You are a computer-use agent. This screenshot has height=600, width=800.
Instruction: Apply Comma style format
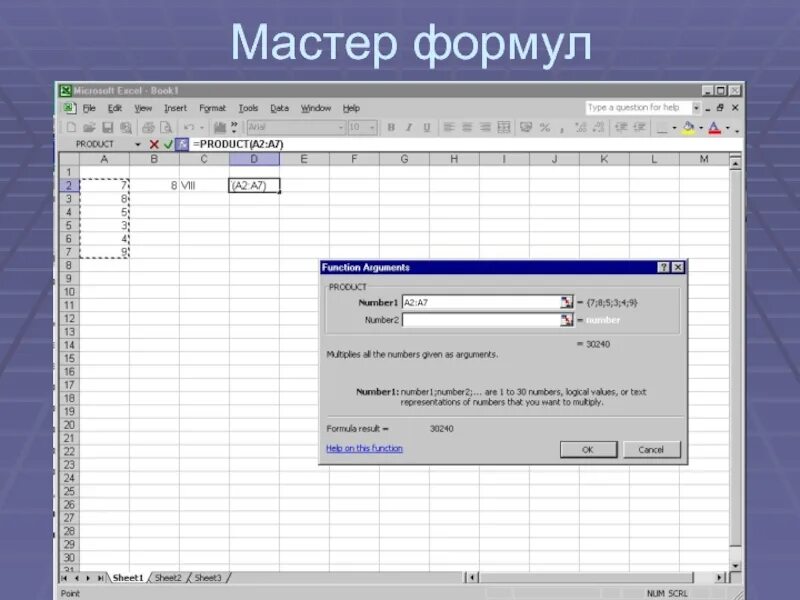[562, 129]
